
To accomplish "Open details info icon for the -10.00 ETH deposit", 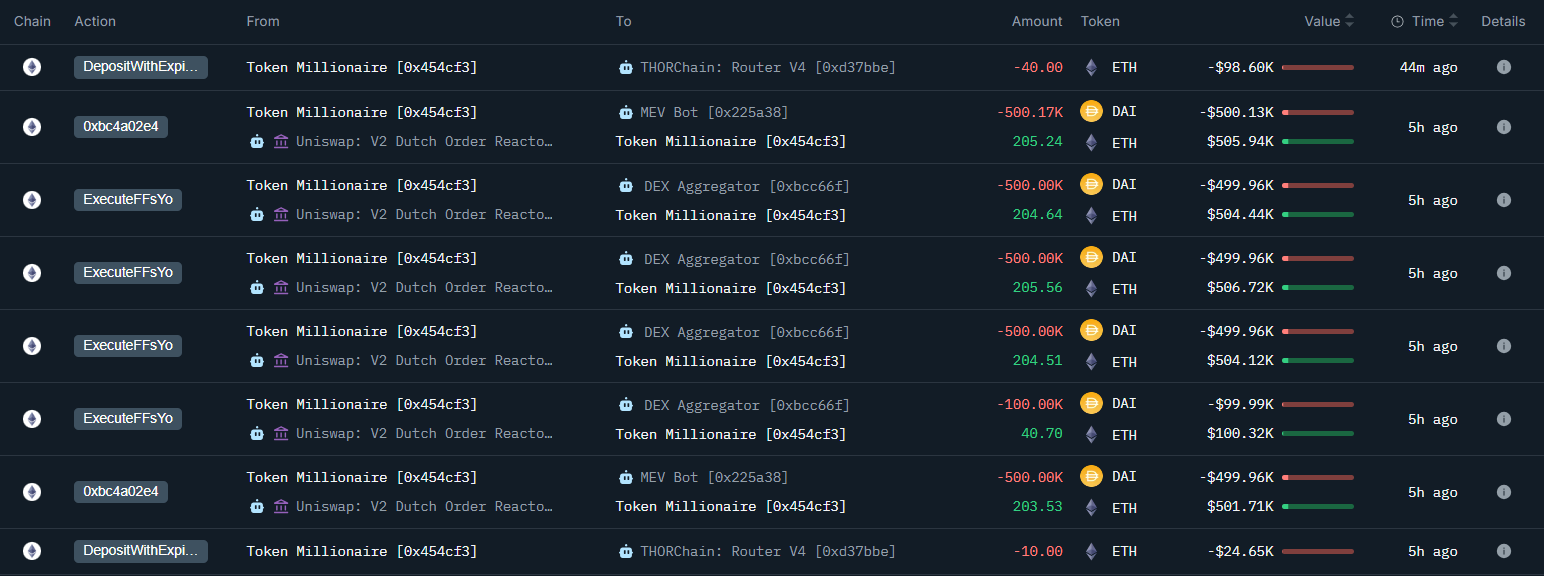I will pos(1503,551).
